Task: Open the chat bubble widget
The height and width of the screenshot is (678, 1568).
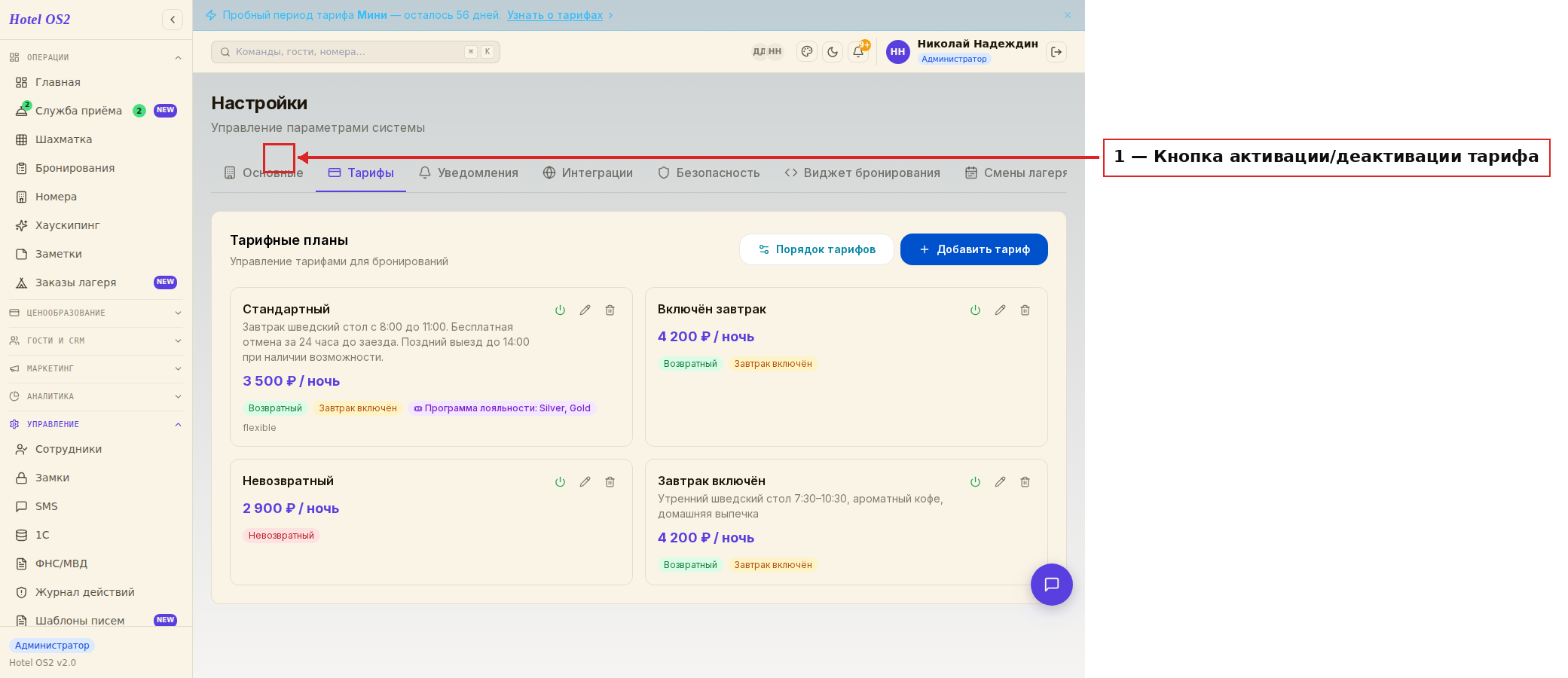Action: (1052, 585)
